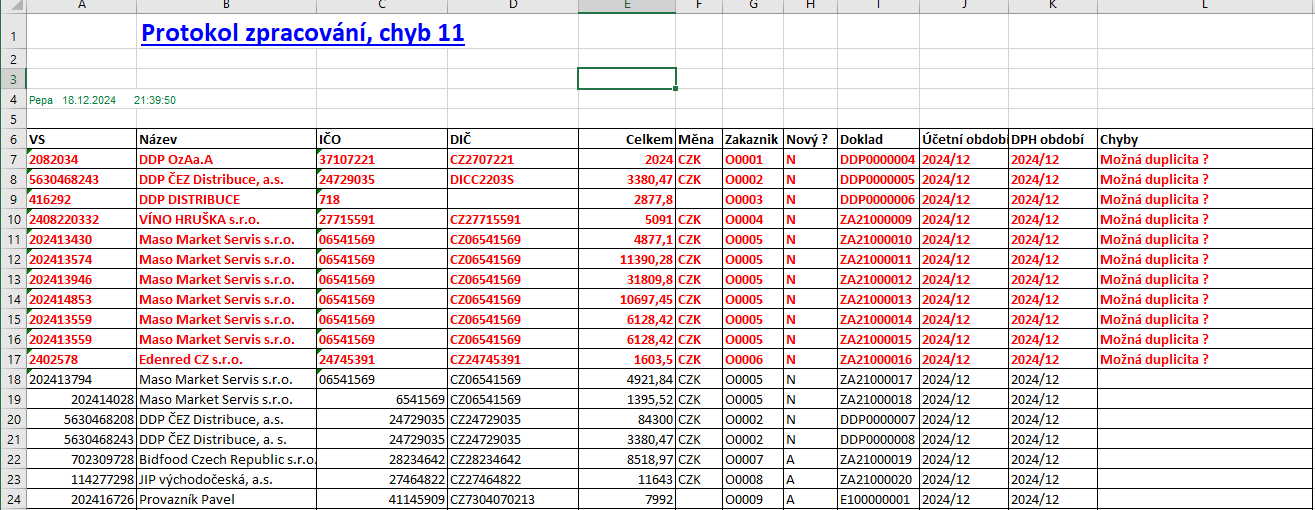
Task: Select DIČ cell 'DICC2203S'
Action: click(x=512, y=179)
